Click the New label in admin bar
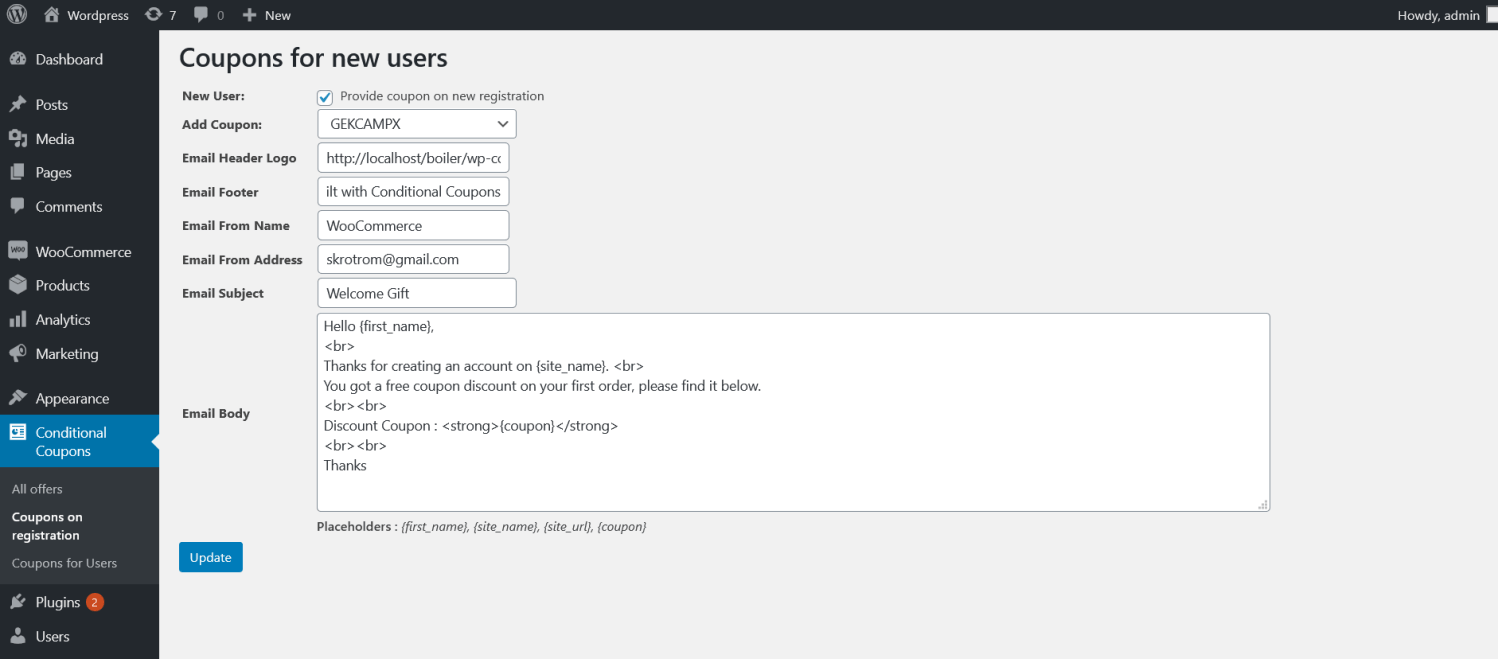Screen dimensions: 1498x659 (278, 15)
